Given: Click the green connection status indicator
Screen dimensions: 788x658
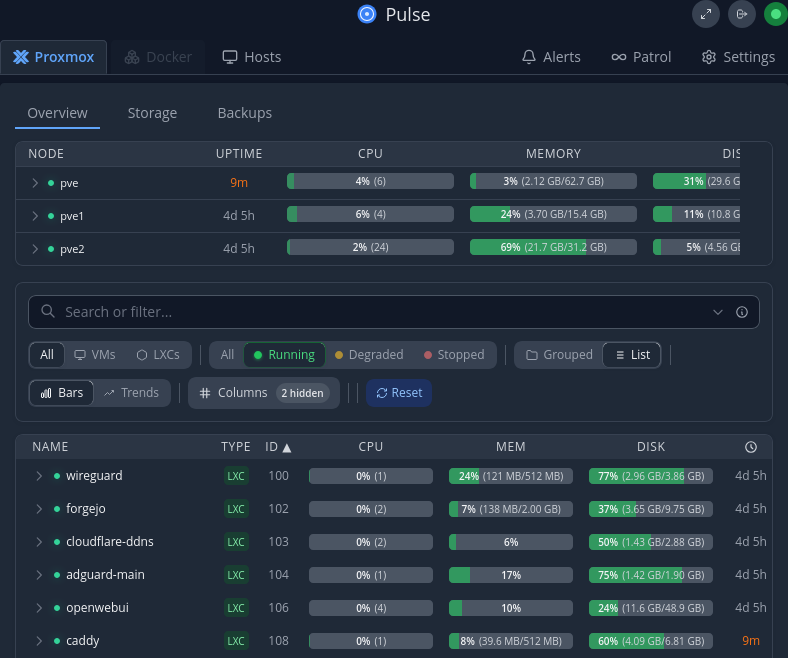Looking at the screenshot, I should (775, 14).
